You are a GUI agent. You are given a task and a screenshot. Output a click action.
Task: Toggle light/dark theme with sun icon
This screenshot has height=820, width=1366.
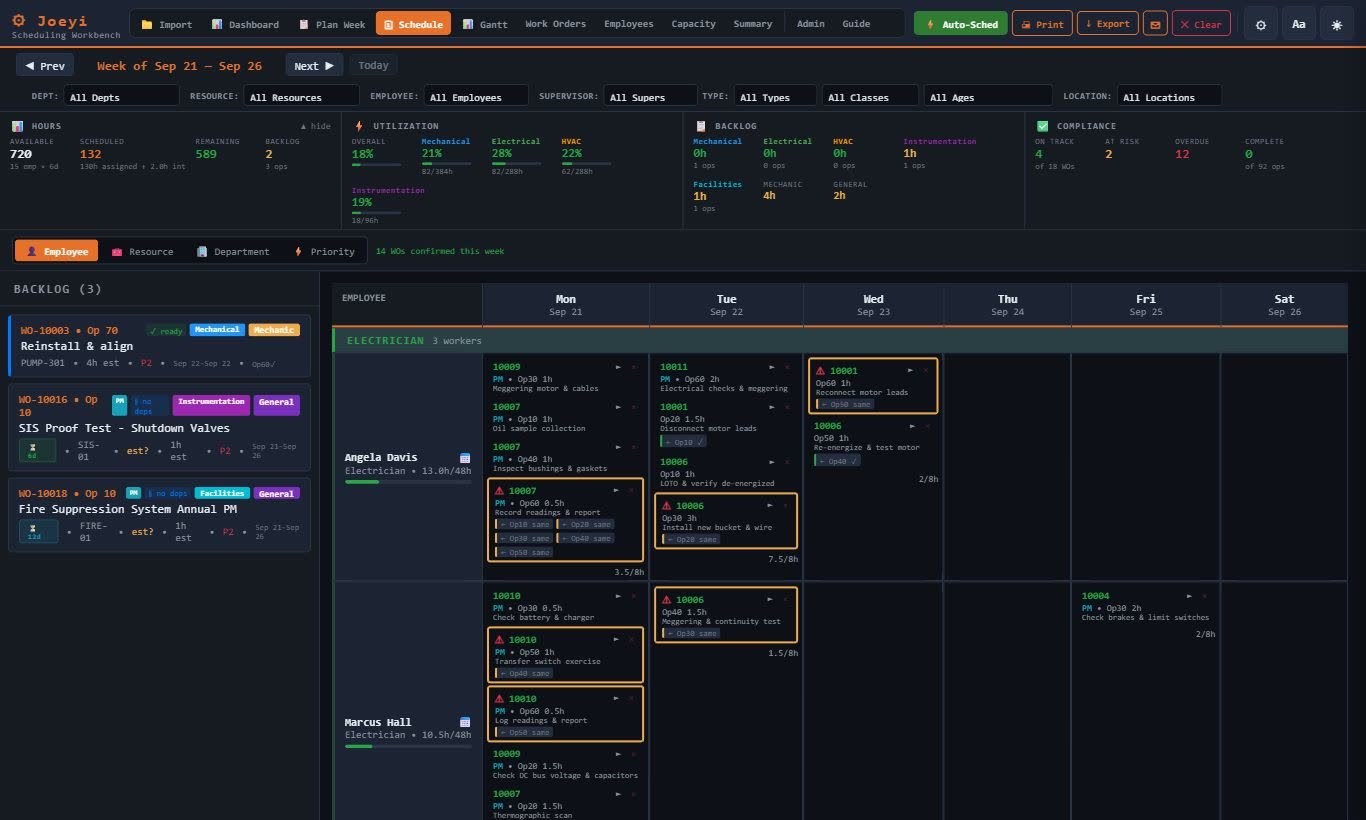[1337, 24]
